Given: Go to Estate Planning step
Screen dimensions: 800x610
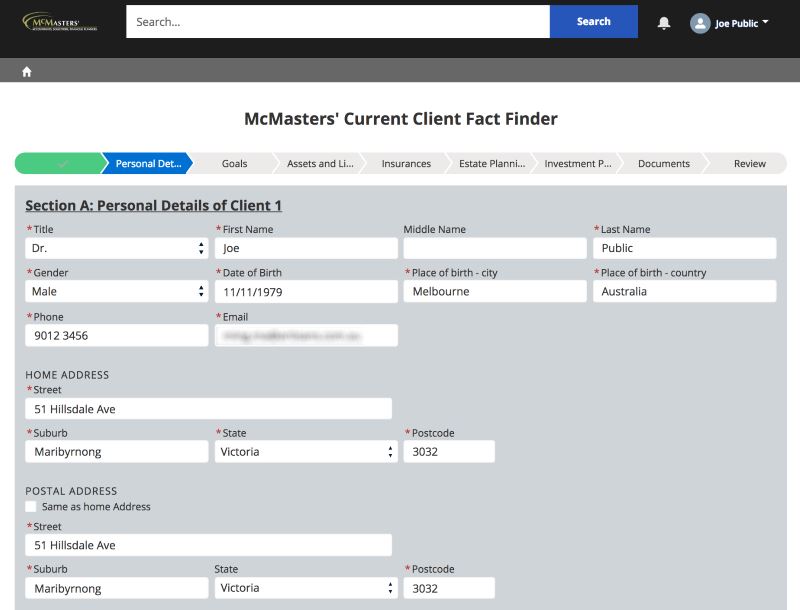Looking at the screenshot, I should pos(492,164).
